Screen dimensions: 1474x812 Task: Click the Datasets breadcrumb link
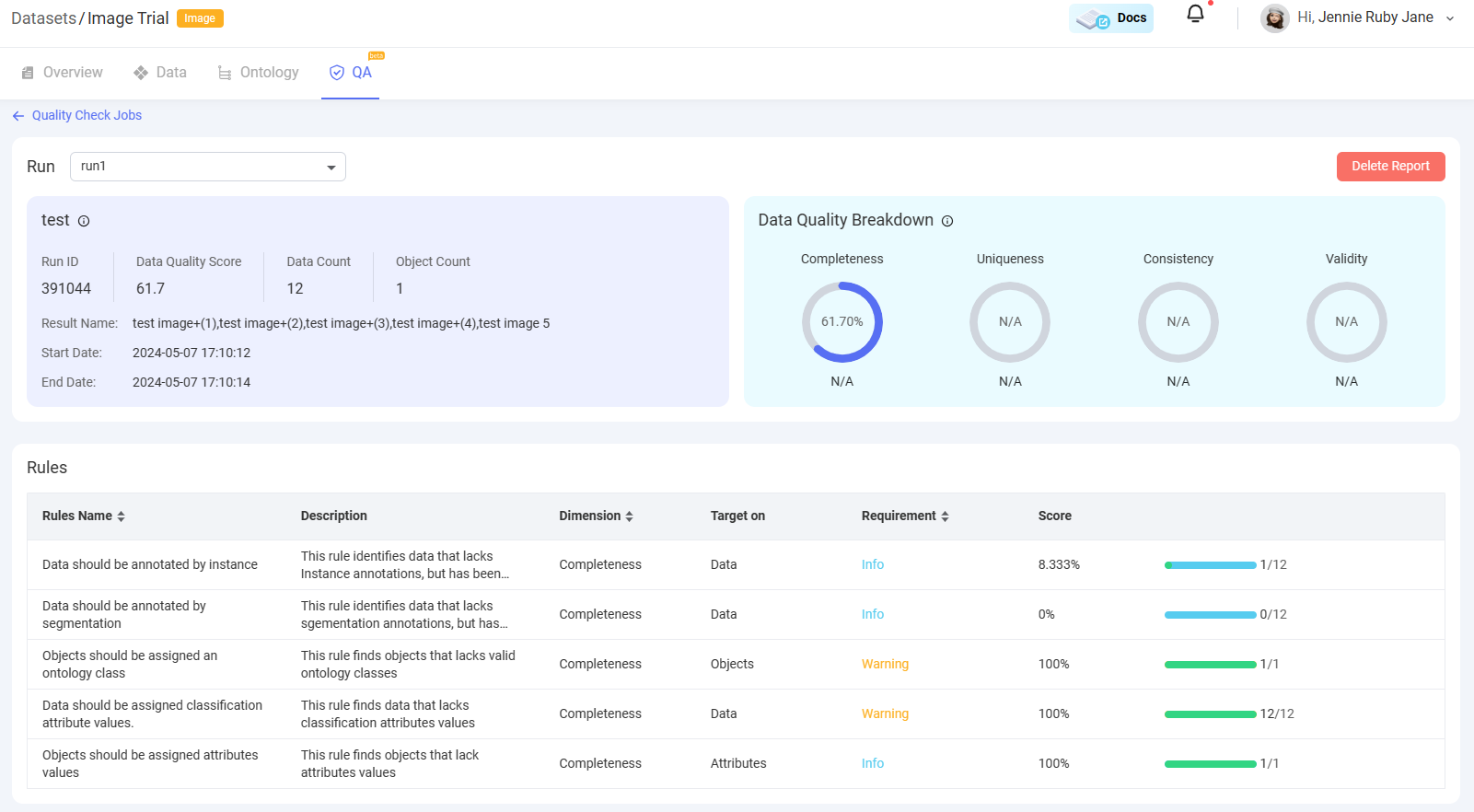pyautogui.click(x=43, y=18)
